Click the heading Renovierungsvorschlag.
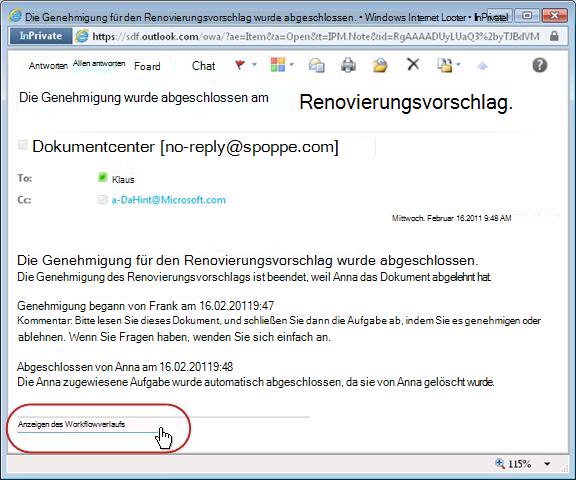576x480 pixels. [406, 102]
